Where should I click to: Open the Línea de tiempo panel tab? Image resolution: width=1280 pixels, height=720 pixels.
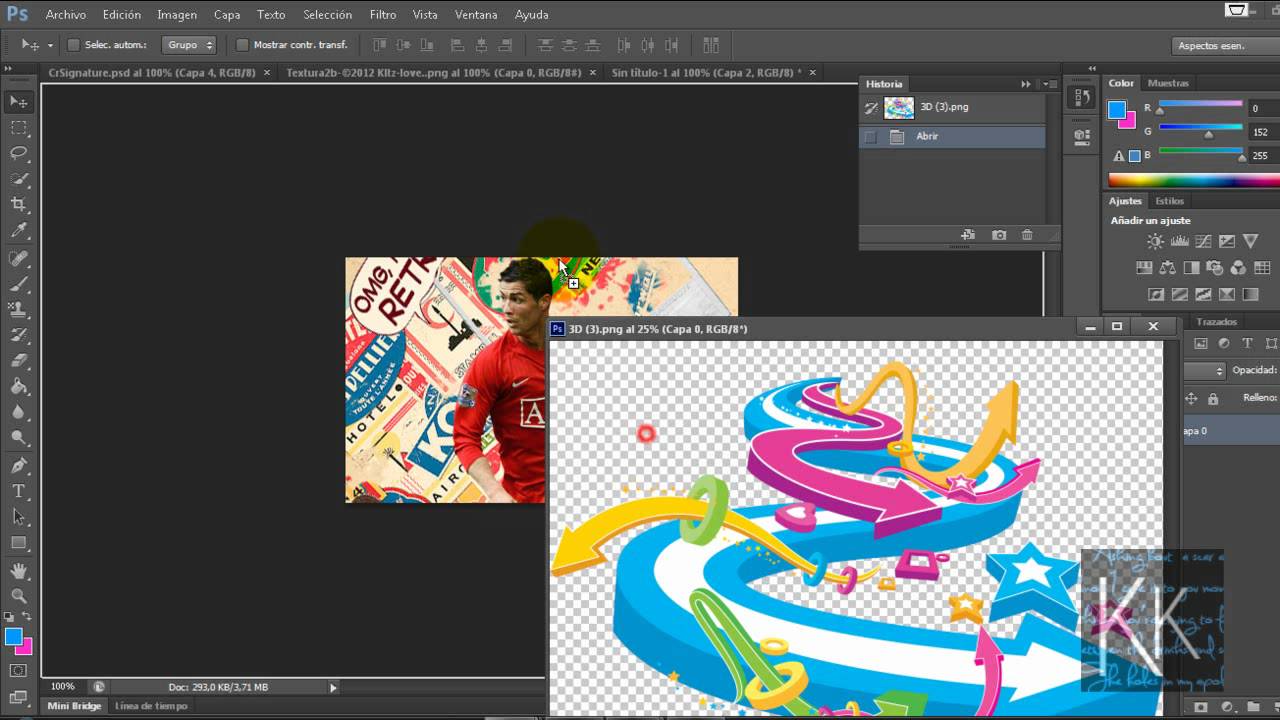(x=151, y=706)
